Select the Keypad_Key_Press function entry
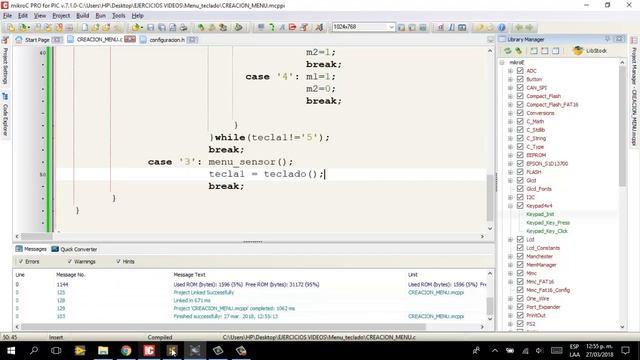The height and width of the screenshot is (360, 640). tap(548, 222)
